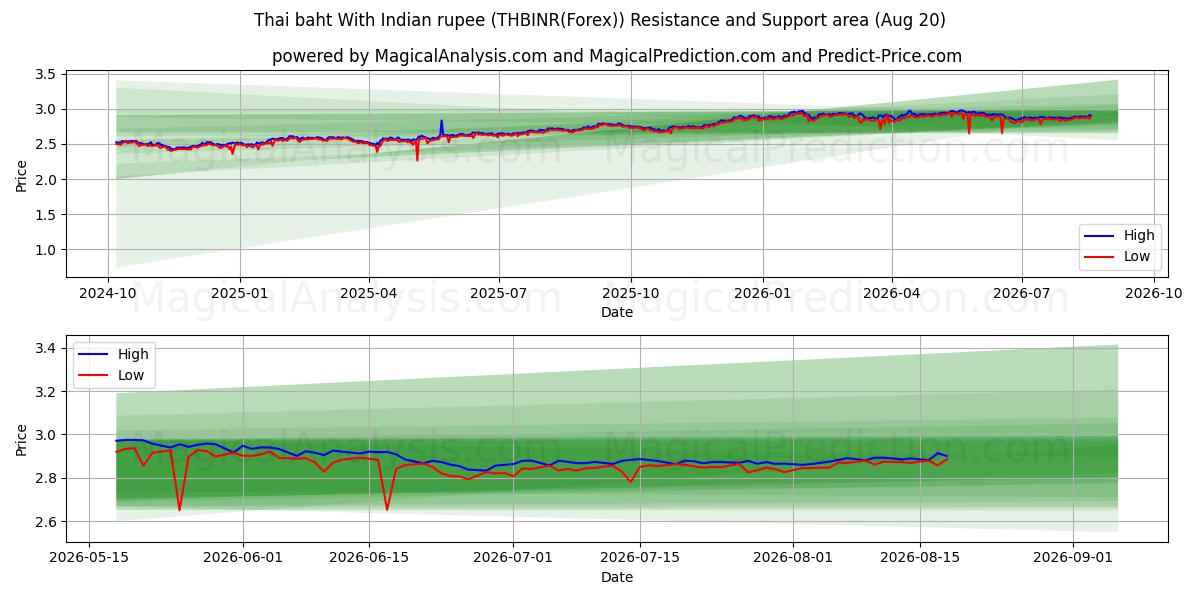
Task: Click the '2026-01' tick label on the top chart
Action: pyautogui.click(x=763, y=293)
